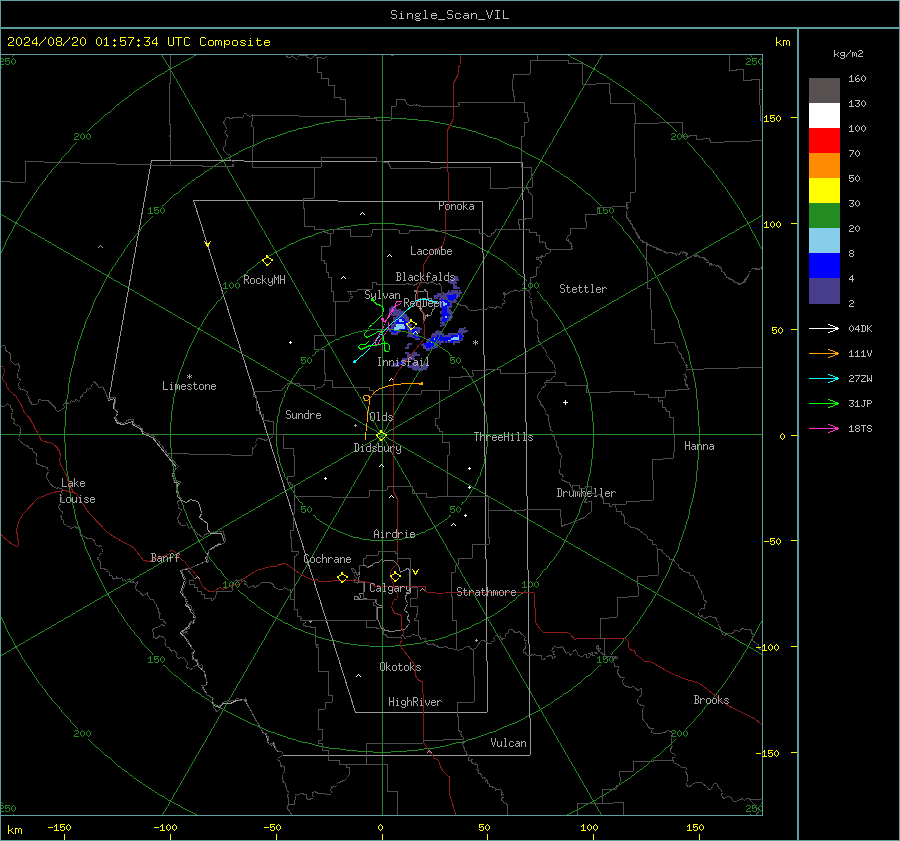Click the red 70-100 legend color block
Screen dimensions: 900x841
(824, 141)
